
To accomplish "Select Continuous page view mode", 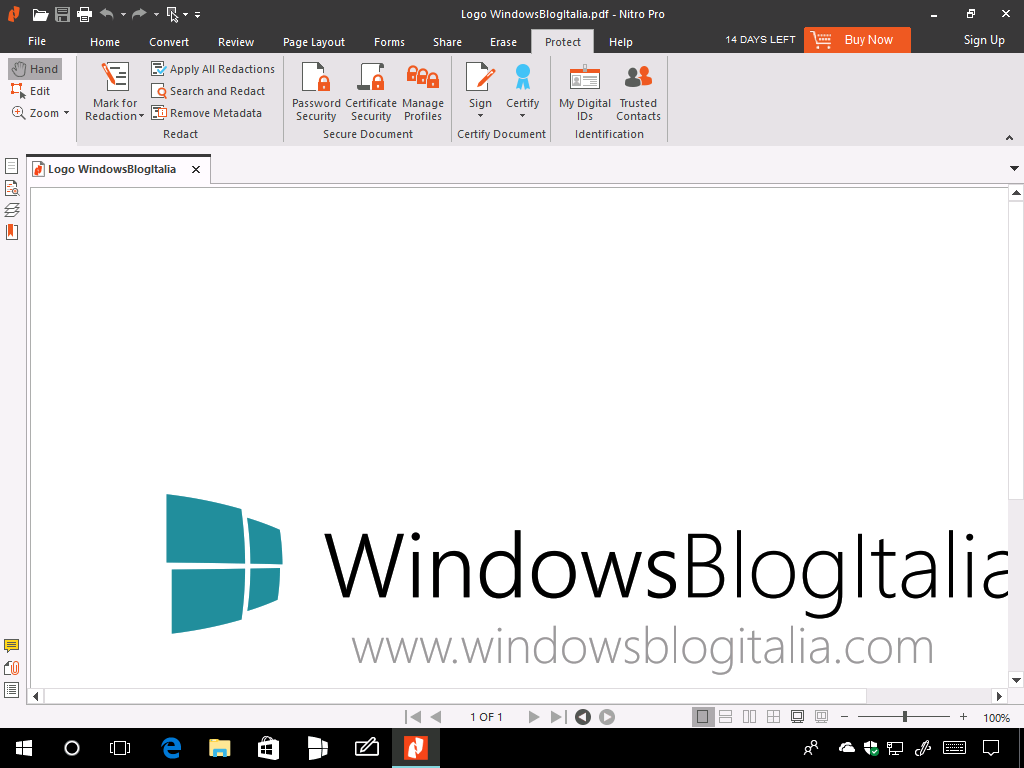I will pos(726,717).
